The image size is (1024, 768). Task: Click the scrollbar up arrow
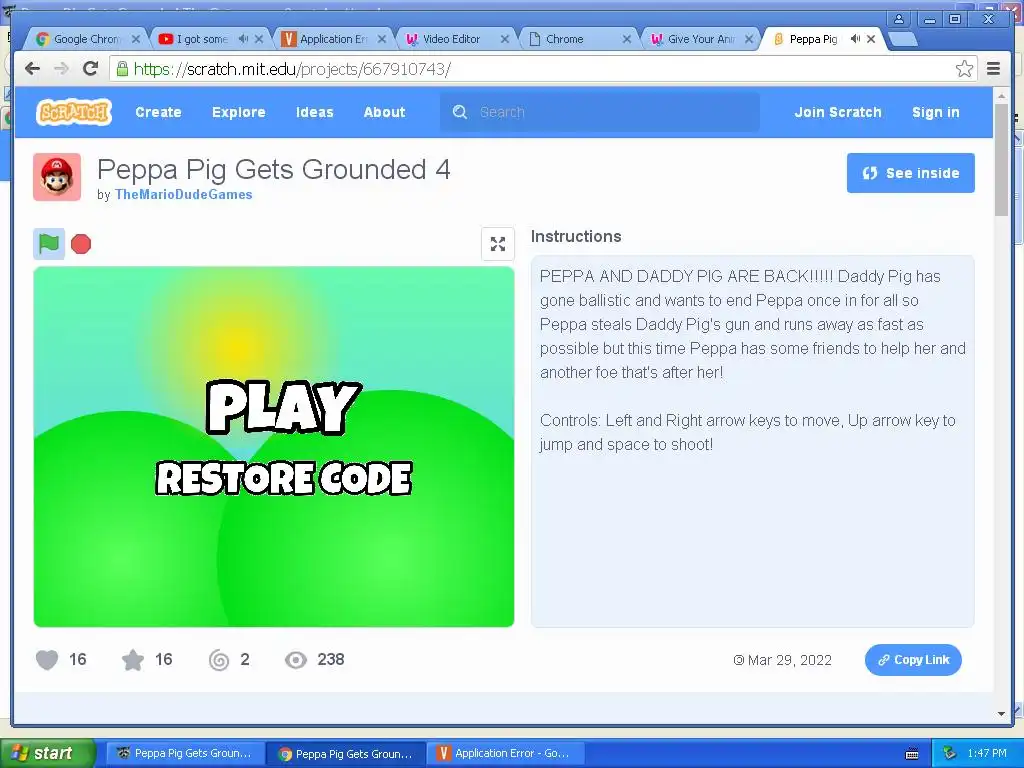coord(1001,96)
